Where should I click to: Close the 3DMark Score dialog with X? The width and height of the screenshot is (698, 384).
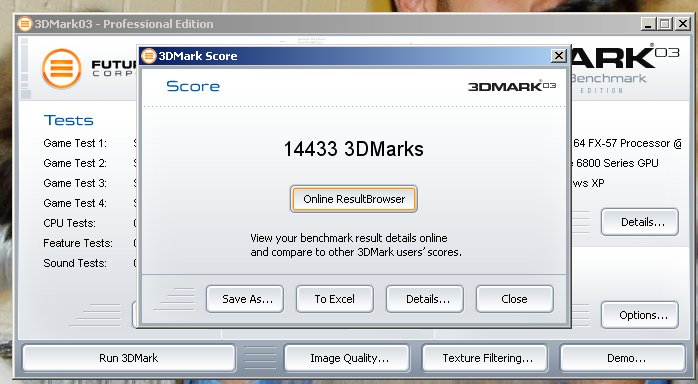(558, 56)
